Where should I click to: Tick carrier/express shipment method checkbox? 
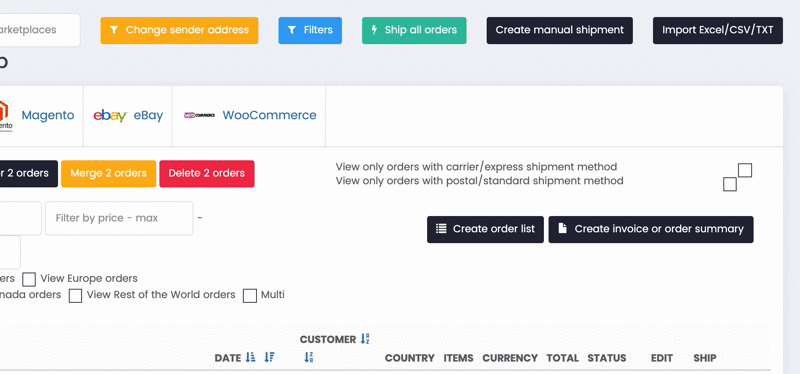(745, 170)
